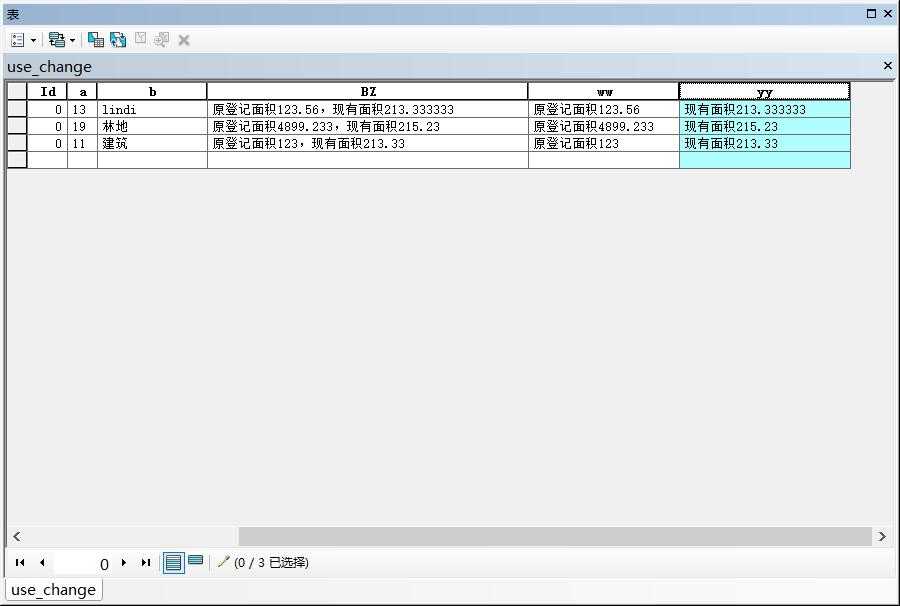
Task: Close the use_change table pane
Action: click(887, 65)
